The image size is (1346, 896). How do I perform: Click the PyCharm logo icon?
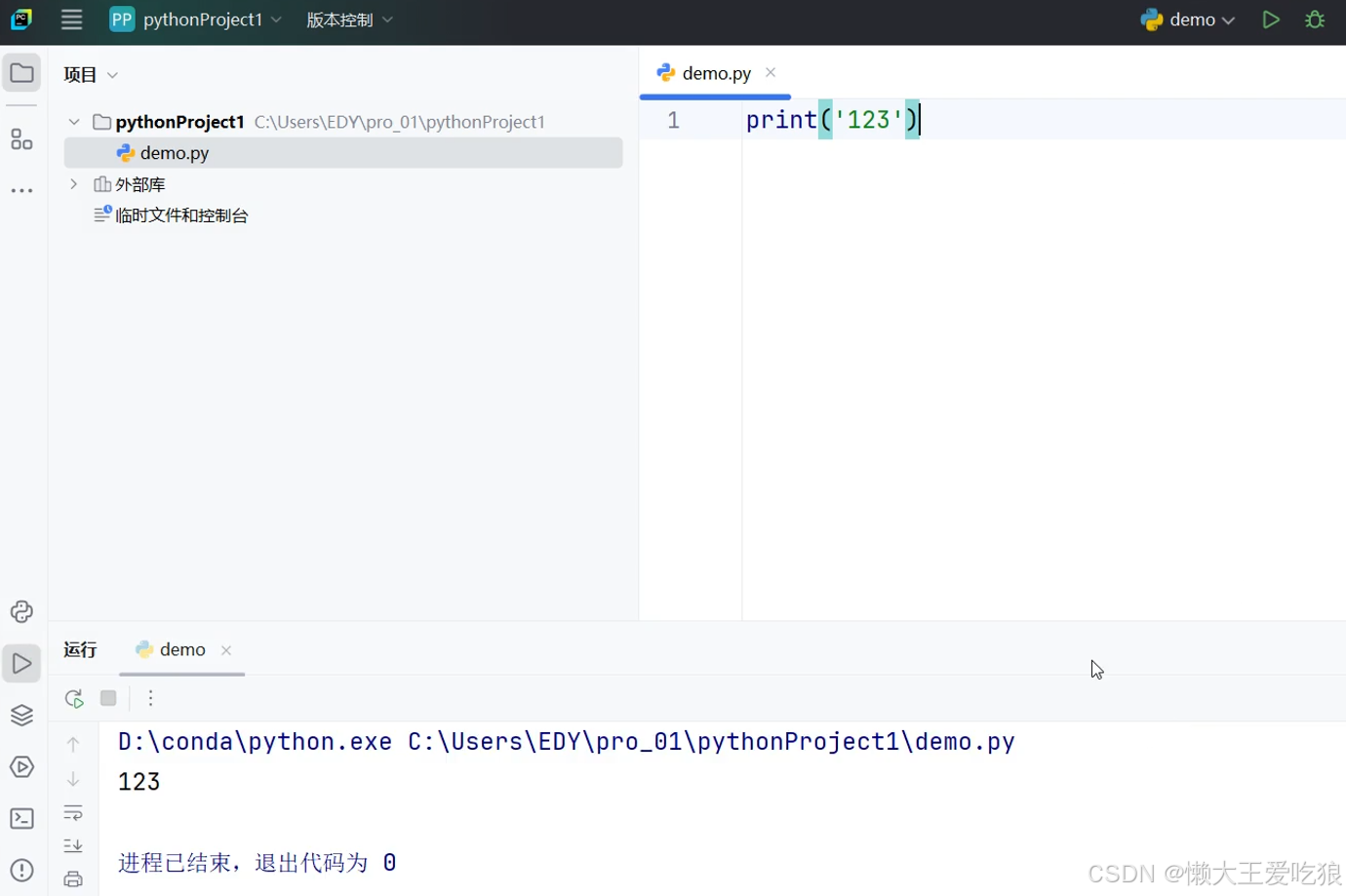pos(21,19)
